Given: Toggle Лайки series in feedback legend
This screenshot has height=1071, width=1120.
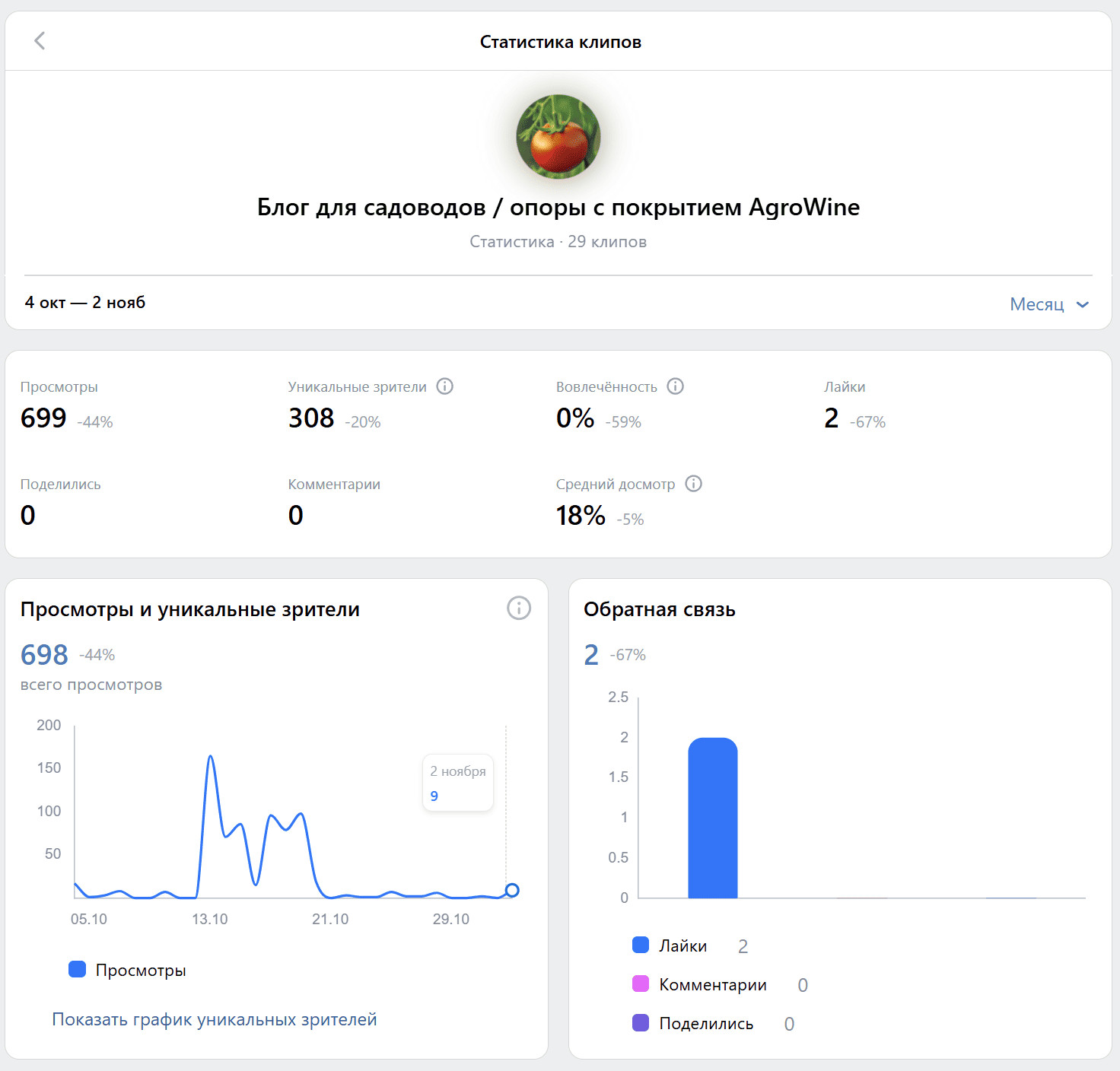Looking at the screenshot, I should [670, 945].
